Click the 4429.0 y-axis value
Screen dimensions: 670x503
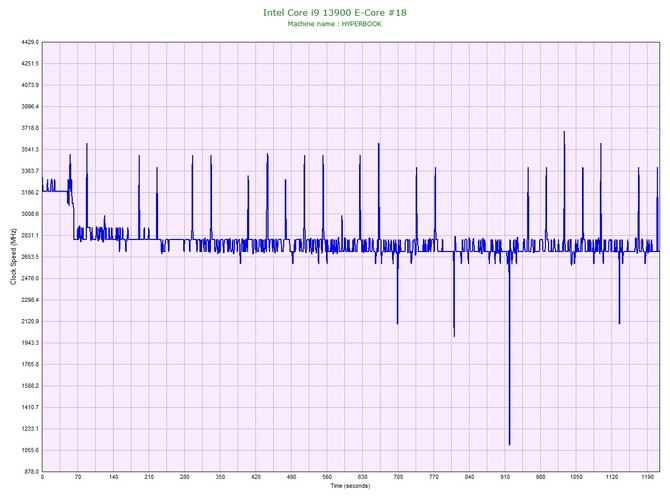30,42
